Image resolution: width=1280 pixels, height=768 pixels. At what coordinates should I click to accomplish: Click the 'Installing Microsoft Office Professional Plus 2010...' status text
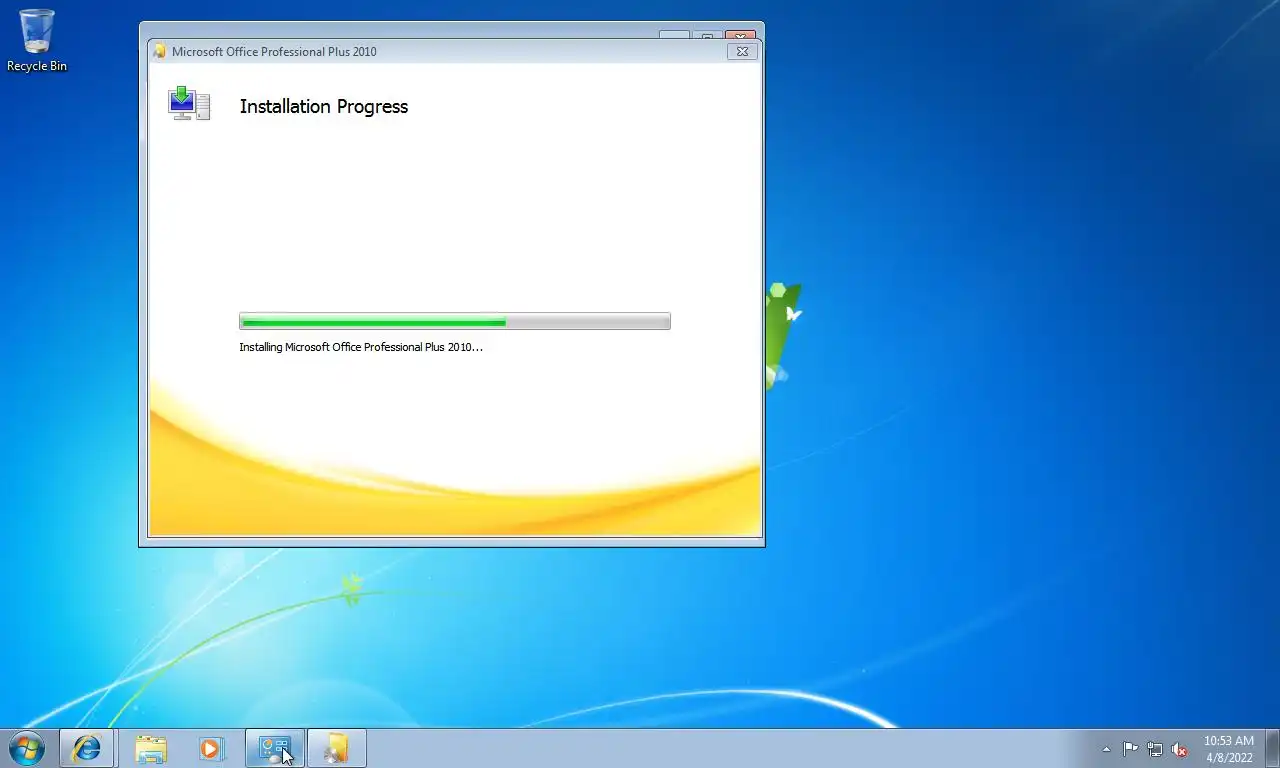361,347
